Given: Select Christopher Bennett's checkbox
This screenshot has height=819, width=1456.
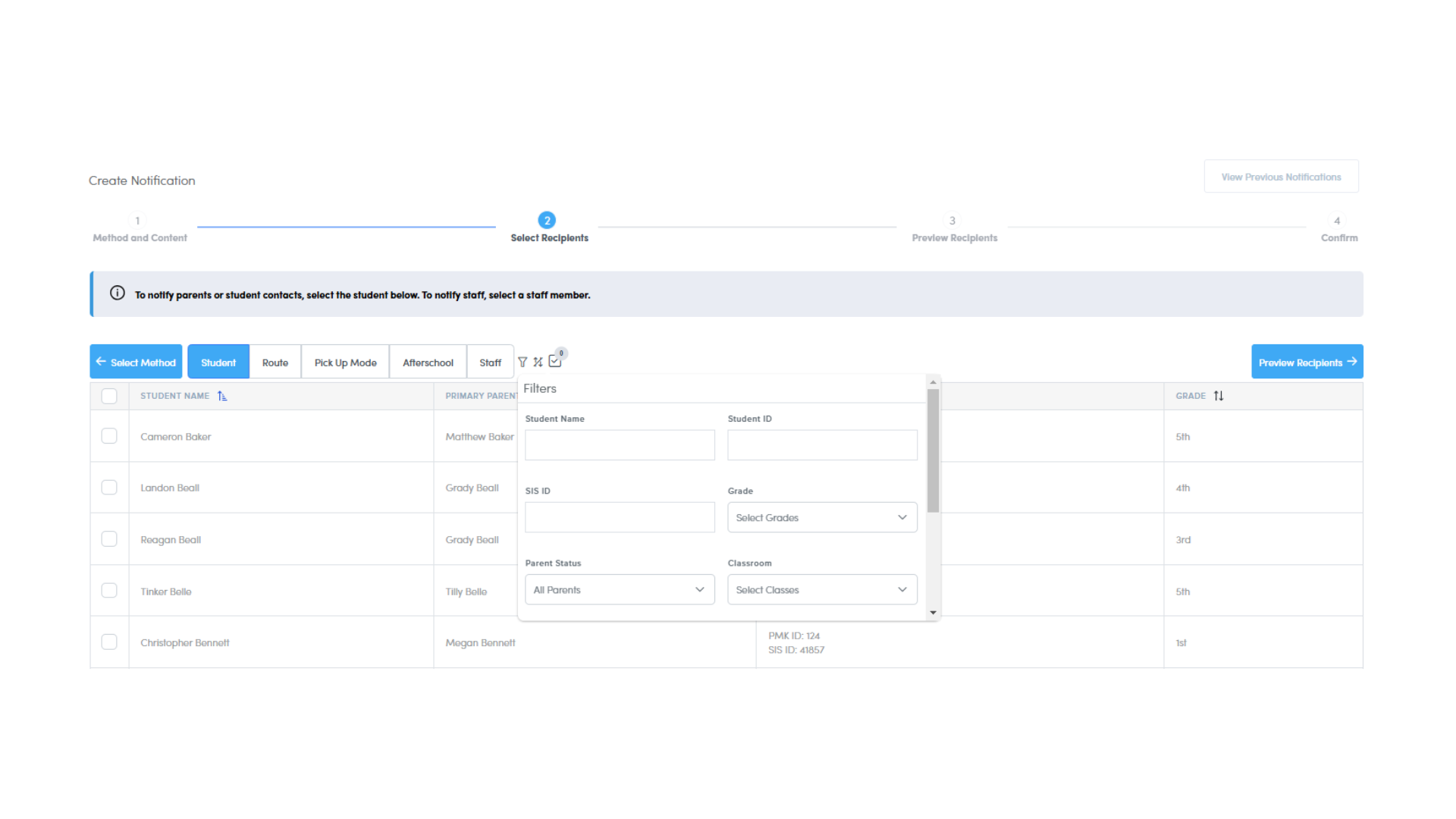Looking at the screenshot, I should [109, 642].
